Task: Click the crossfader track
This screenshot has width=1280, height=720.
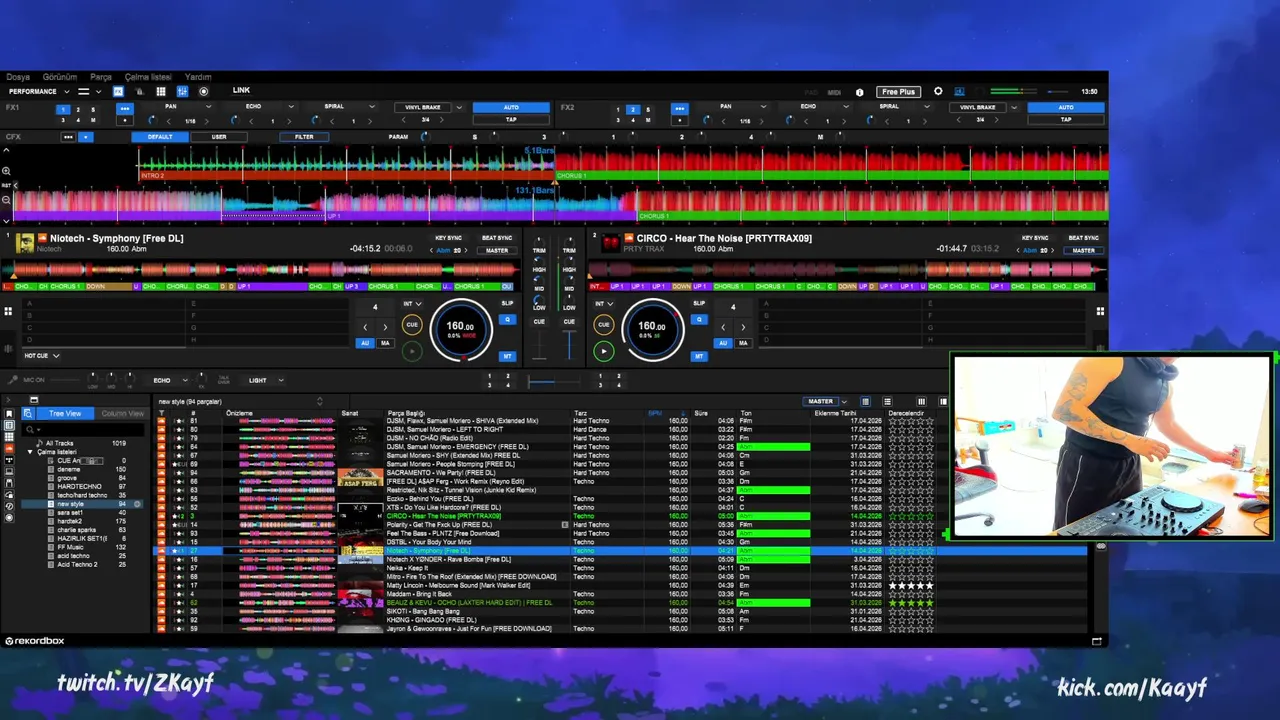Action: point(554,381)
